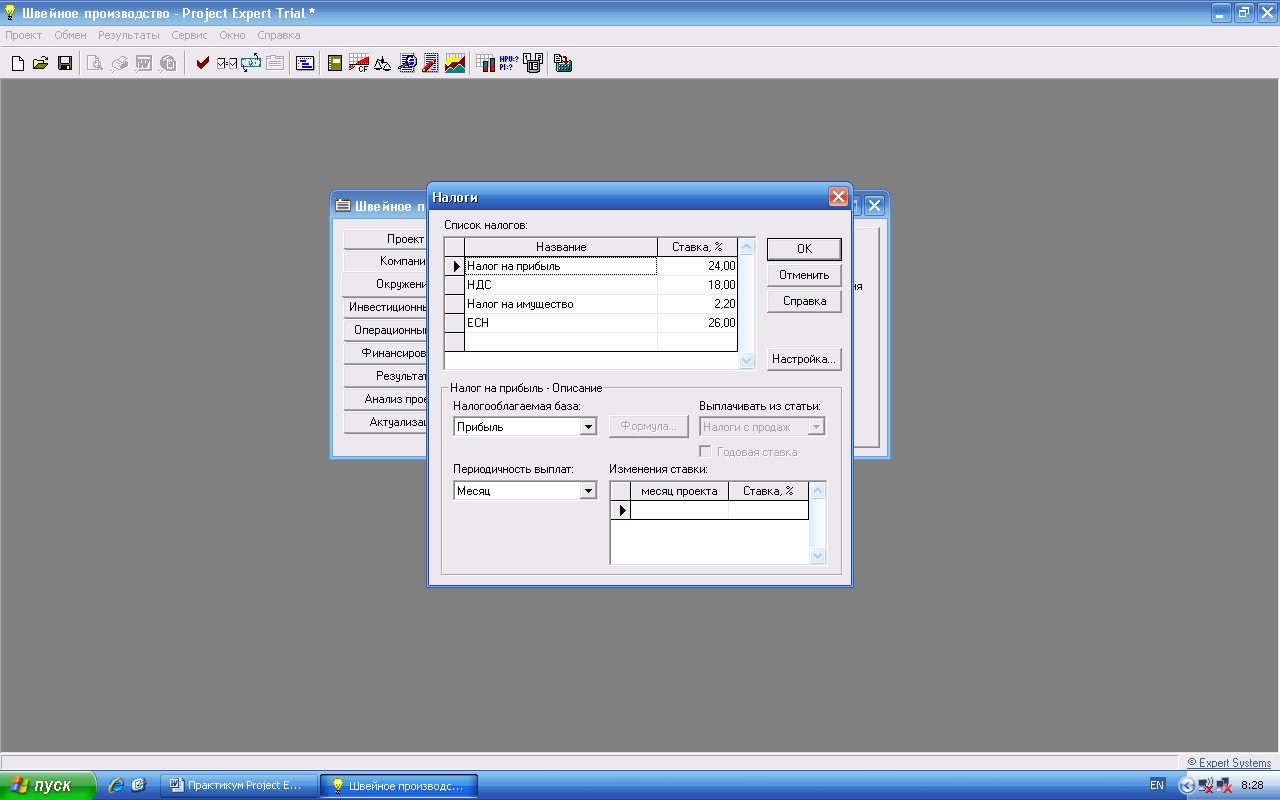This screenshot has height=800, width=1280.
Task: Click the Изменения ставки scrollbar down arrow
Action: pyautogui.click(x=817, y=555)
